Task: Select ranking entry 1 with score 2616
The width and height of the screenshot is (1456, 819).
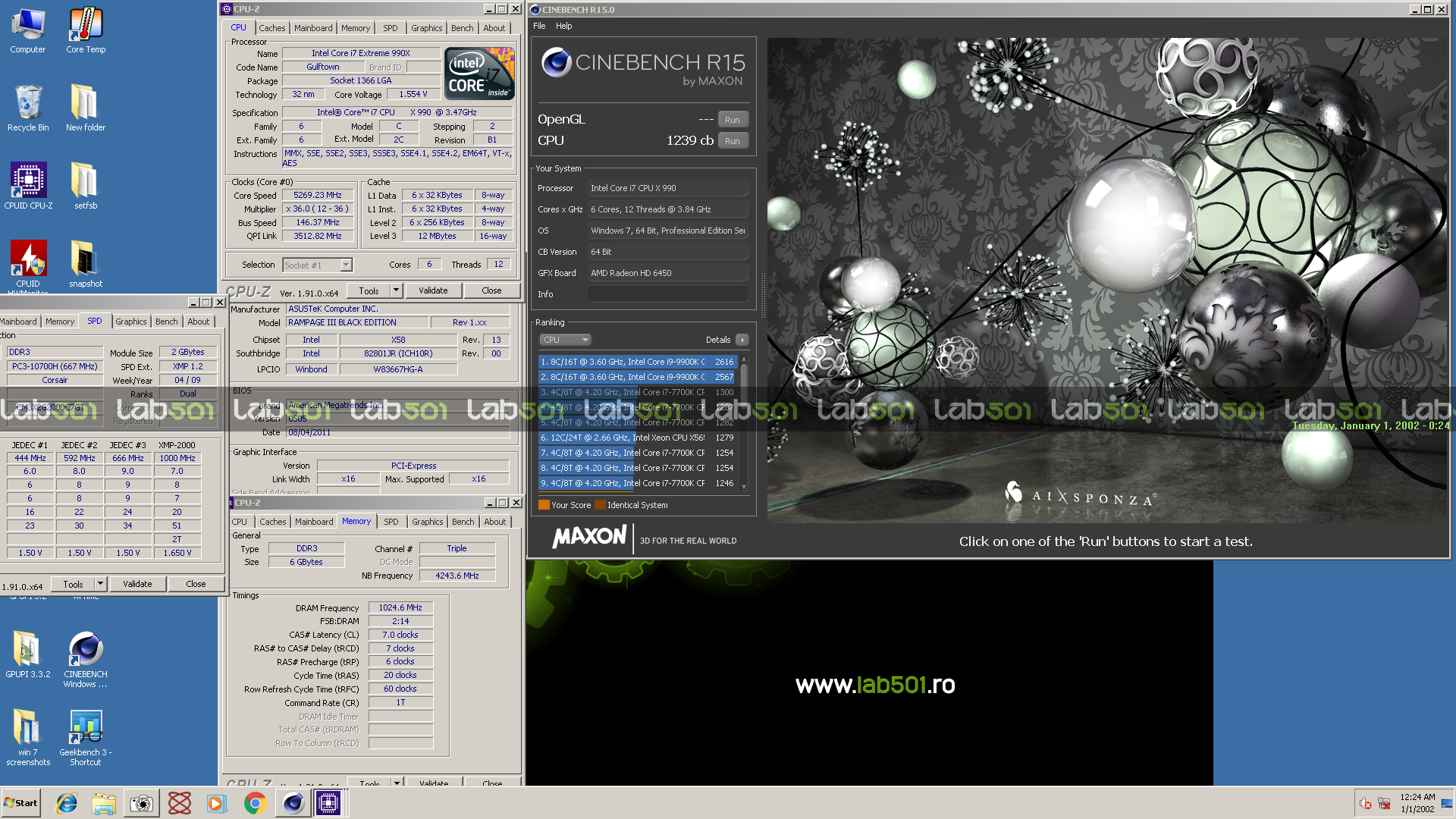Action: 638,362
